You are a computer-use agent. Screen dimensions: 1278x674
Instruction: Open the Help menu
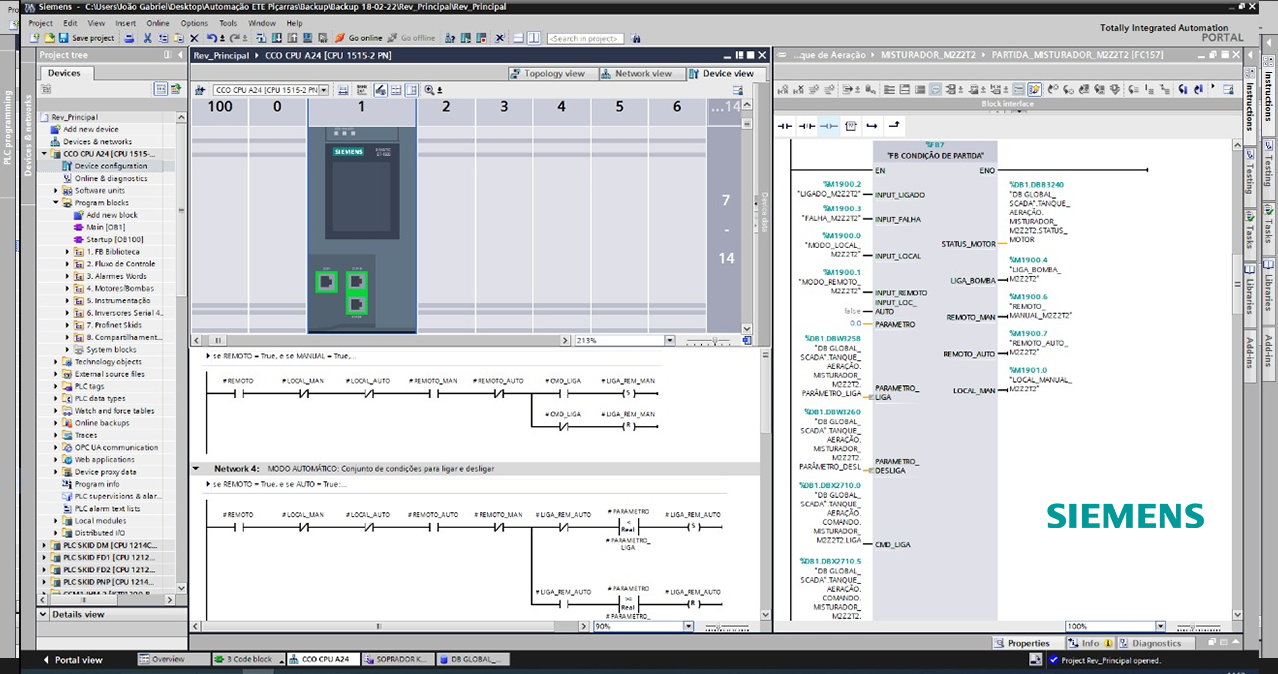pos(294,23)
